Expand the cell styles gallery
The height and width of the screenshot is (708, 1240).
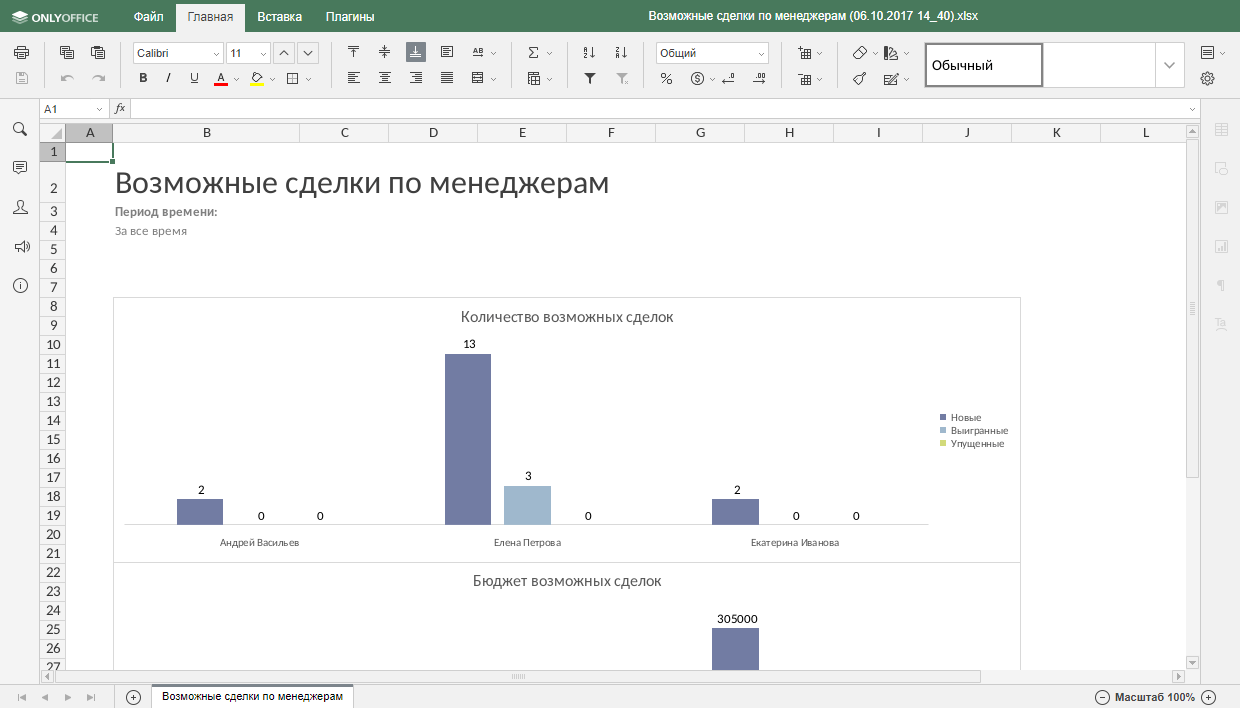1169,65
